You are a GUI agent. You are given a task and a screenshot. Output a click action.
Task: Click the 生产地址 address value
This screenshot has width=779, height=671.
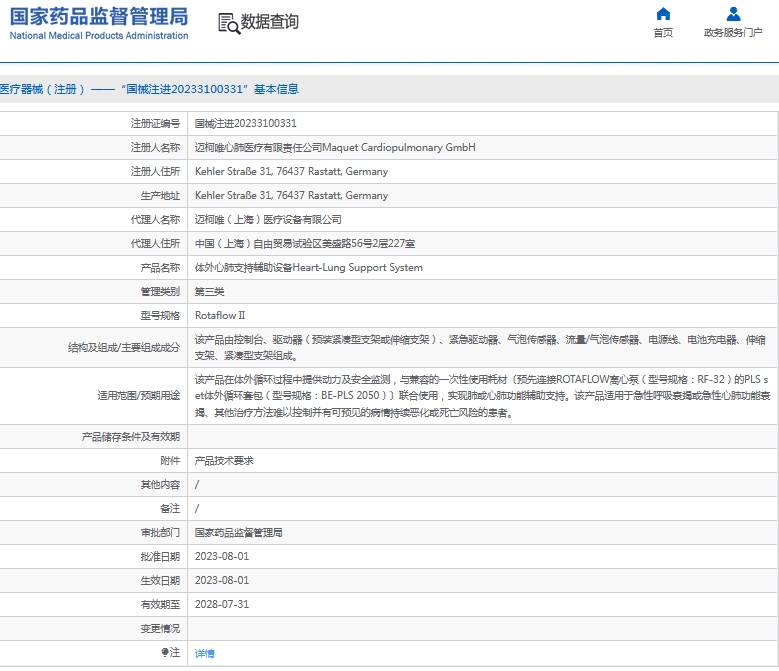291,195
